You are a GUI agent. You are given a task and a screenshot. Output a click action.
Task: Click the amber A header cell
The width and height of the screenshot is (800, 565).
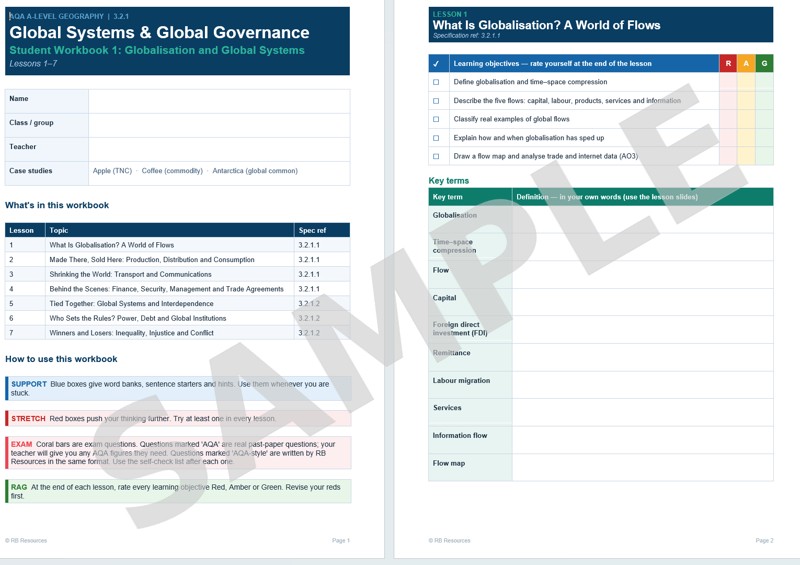(746, 63)
